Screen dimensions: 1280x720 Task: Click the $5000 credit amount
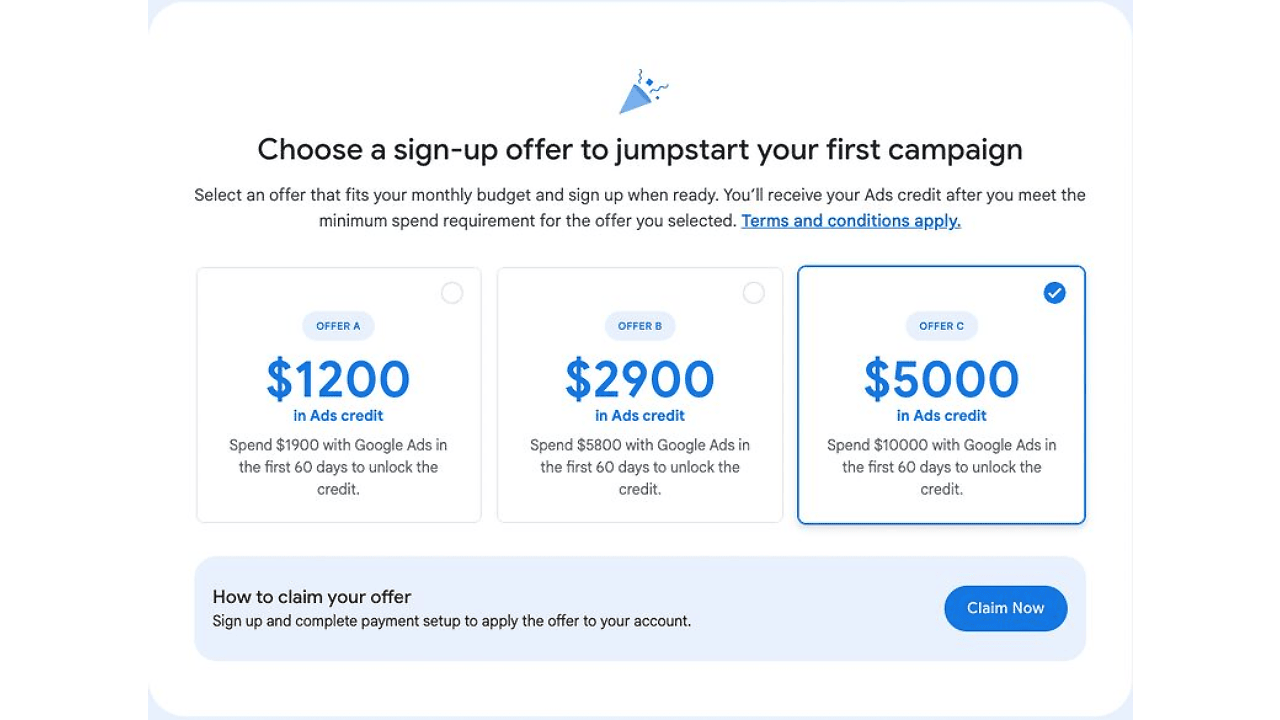click(x=941, y=380)
